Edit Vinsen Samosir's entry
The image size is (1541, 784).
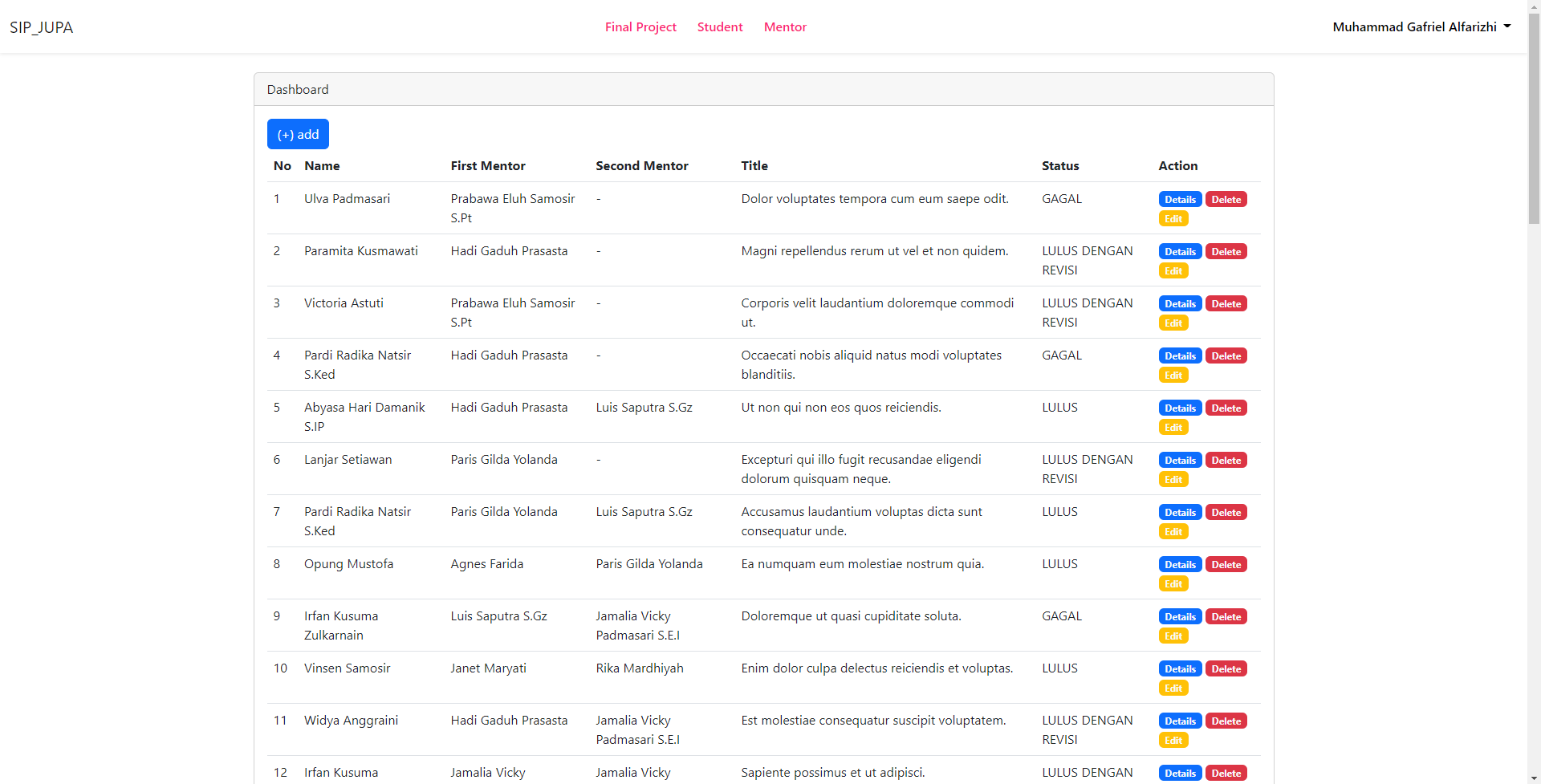tap(1173, 688)
